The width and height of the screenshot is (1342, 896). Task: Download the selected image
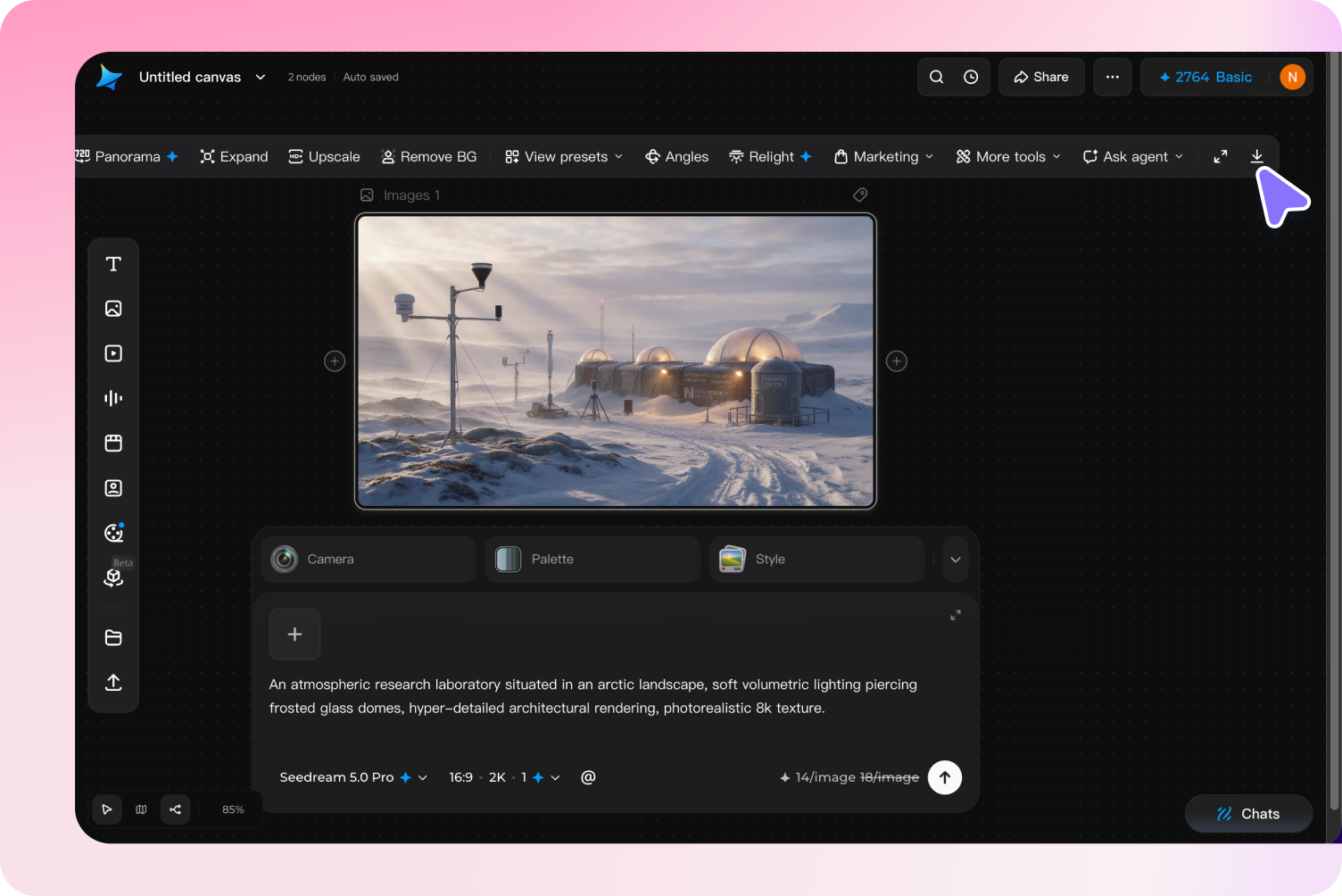pos(1256,156)
